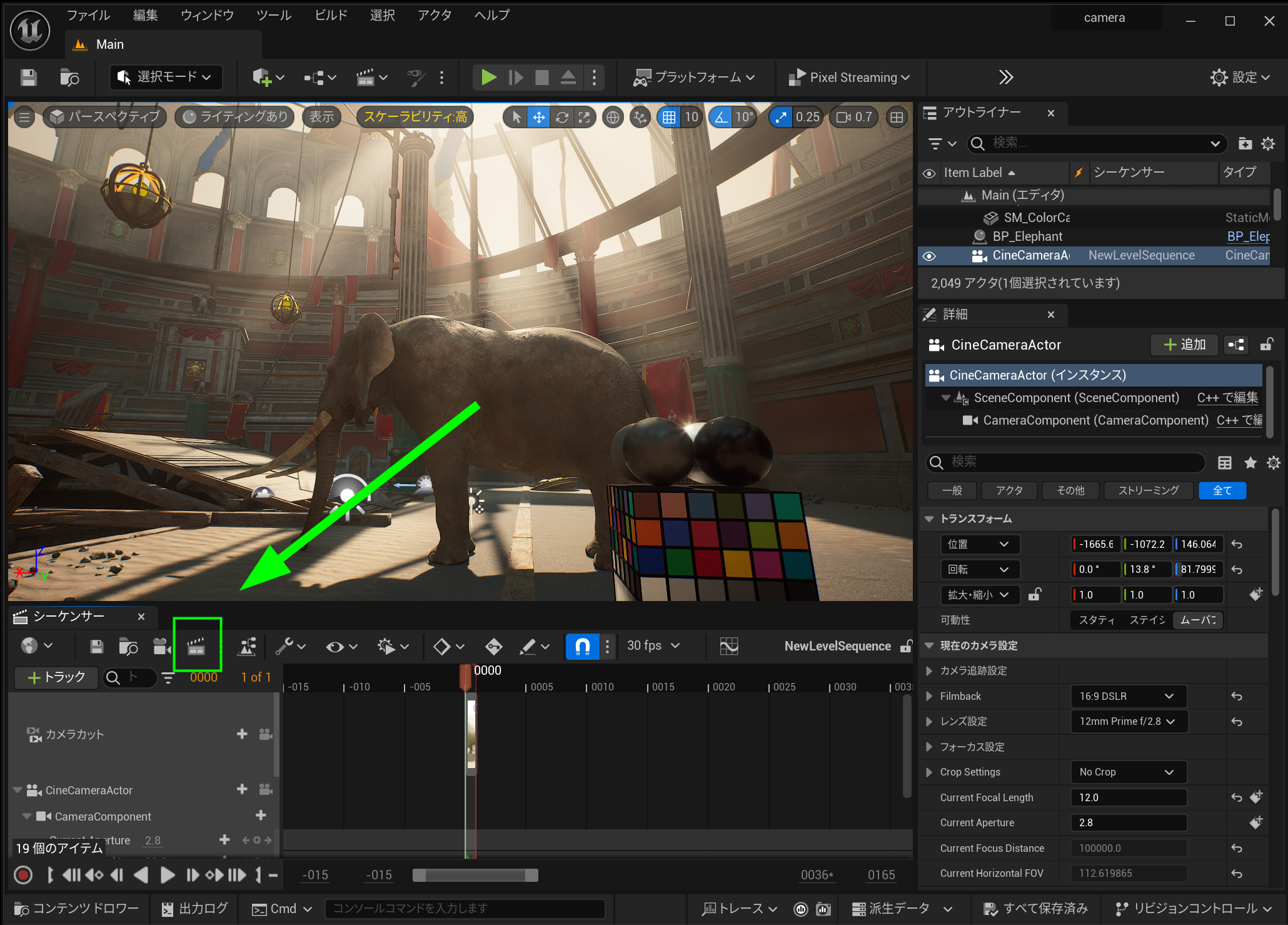Select the アクタ filter tab in Details
The height and width of the screenshot is (925, 1288).
pos(1009,490)
